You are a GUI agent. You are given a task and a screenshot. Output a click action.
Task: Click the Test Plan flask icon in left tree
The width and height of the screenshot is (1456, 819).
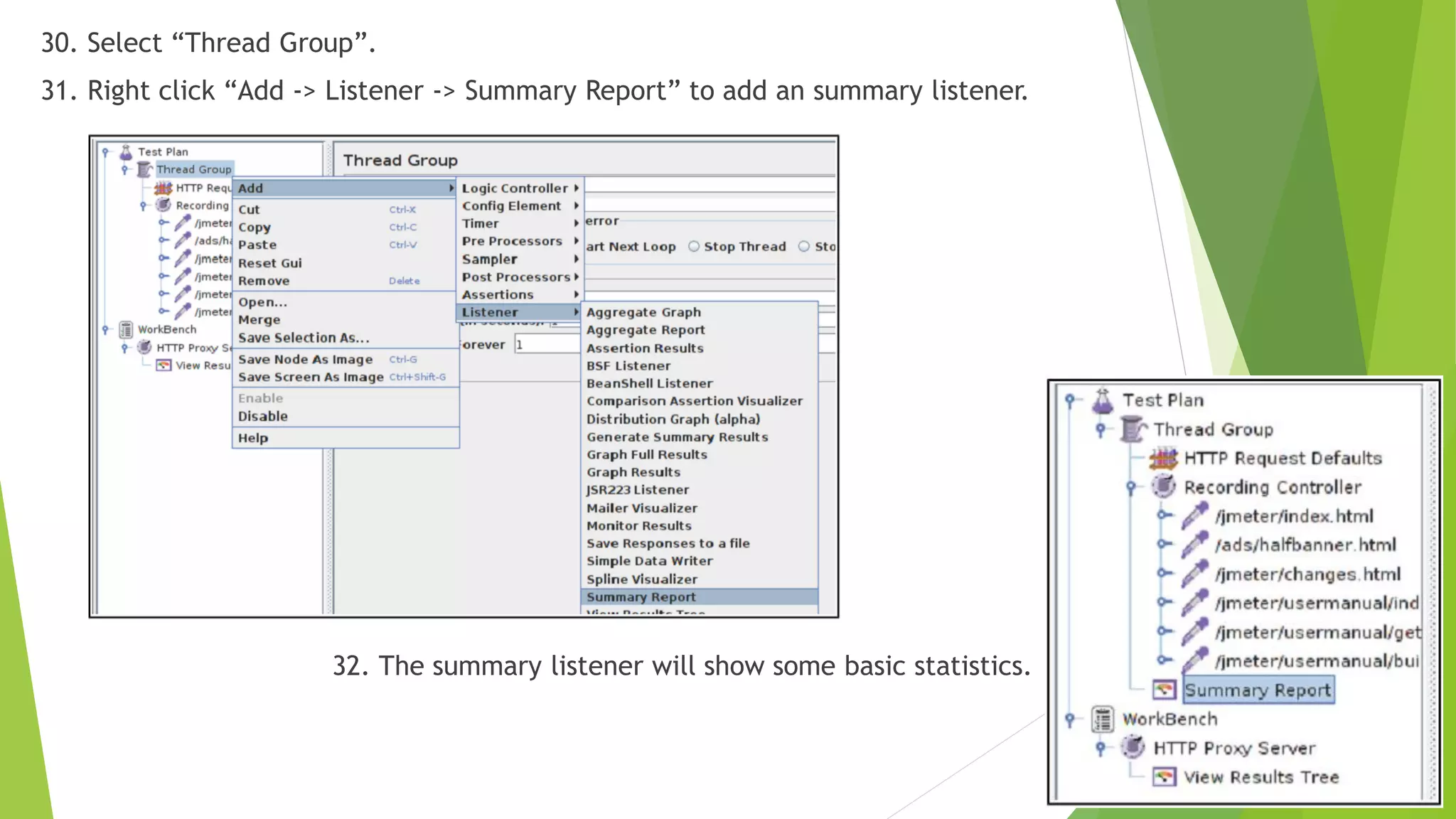pos(126,152)
